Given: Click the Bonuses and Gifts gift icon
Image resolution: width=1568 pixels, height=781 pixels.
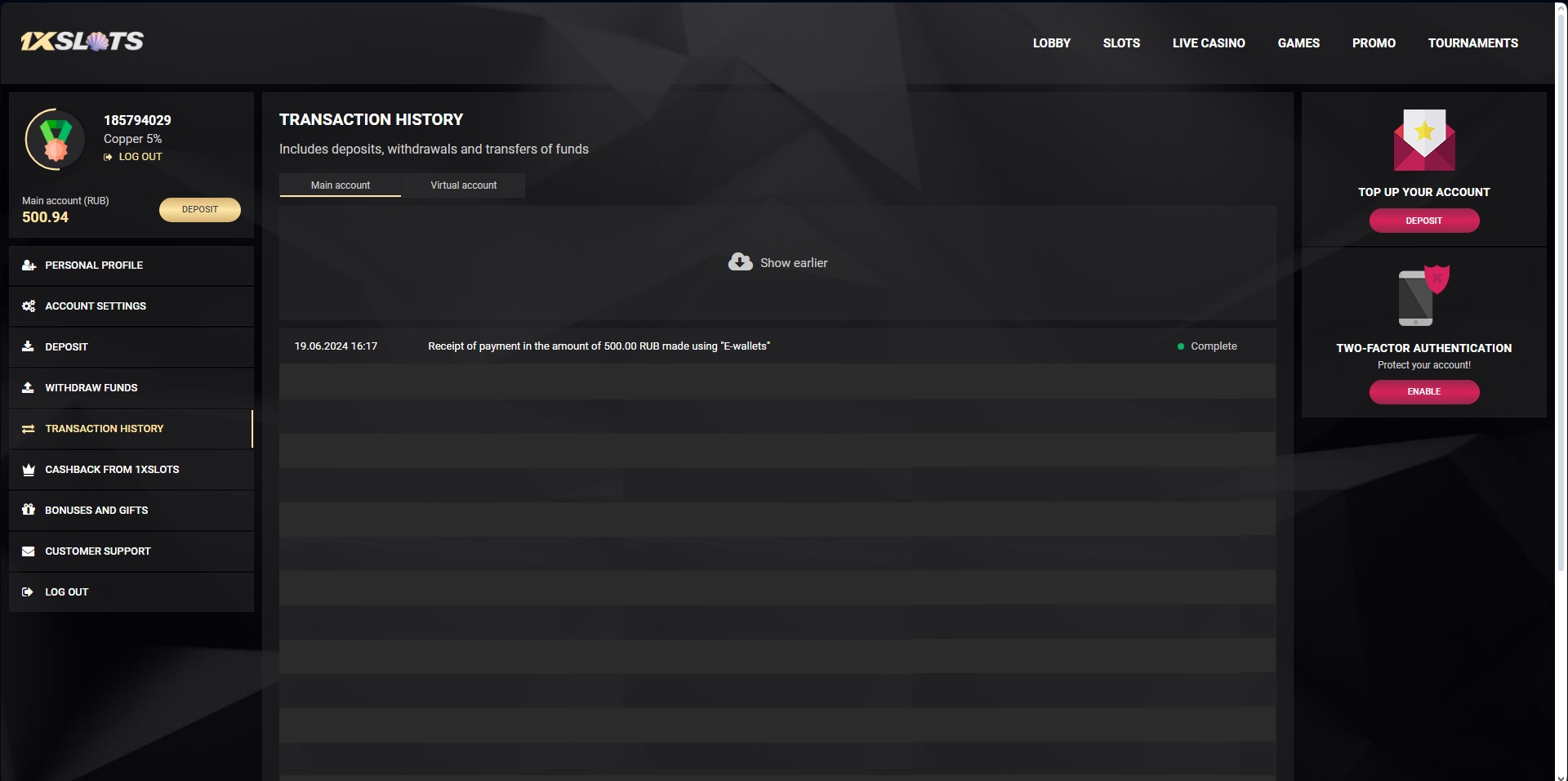Looking at the screenshot, I should [29, 510].
